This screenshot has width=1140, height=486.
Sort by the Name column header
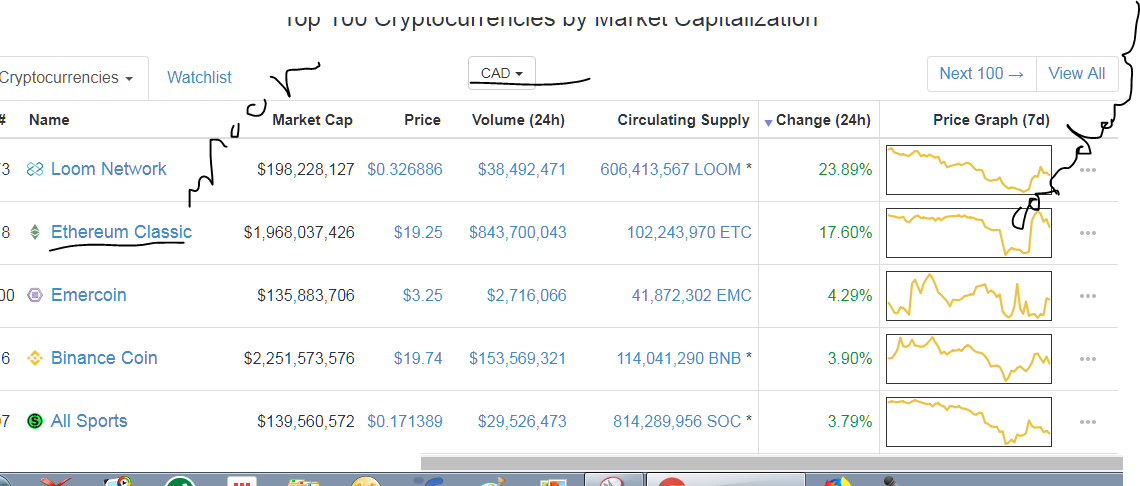49,120
